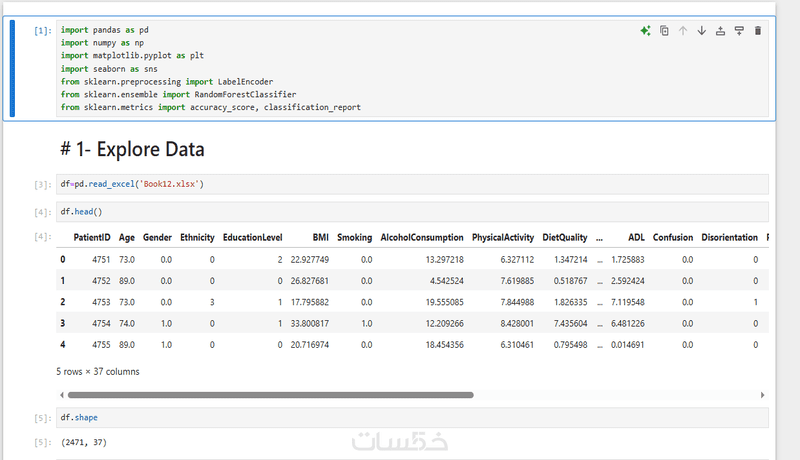This screenshot has height=460, width=800.
Task: Click the blue cell collapser bar of cell 1
Action: point(12,68)
